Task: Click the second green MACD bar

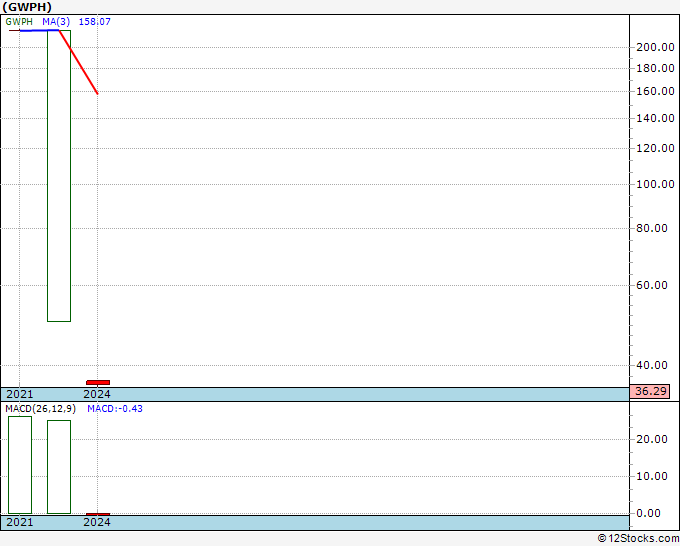Action: pos(59,467)
